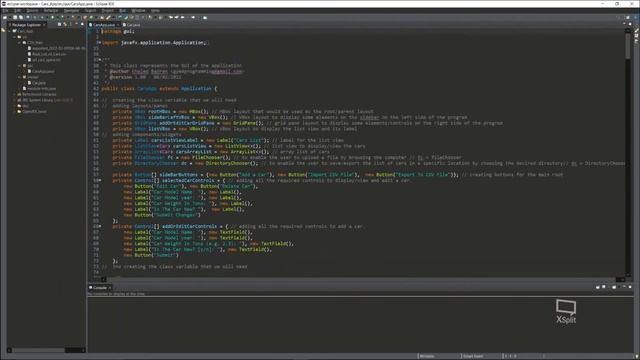Open the Navigate menu
This screenshot has width=640, height=360.
coord(71,11)
